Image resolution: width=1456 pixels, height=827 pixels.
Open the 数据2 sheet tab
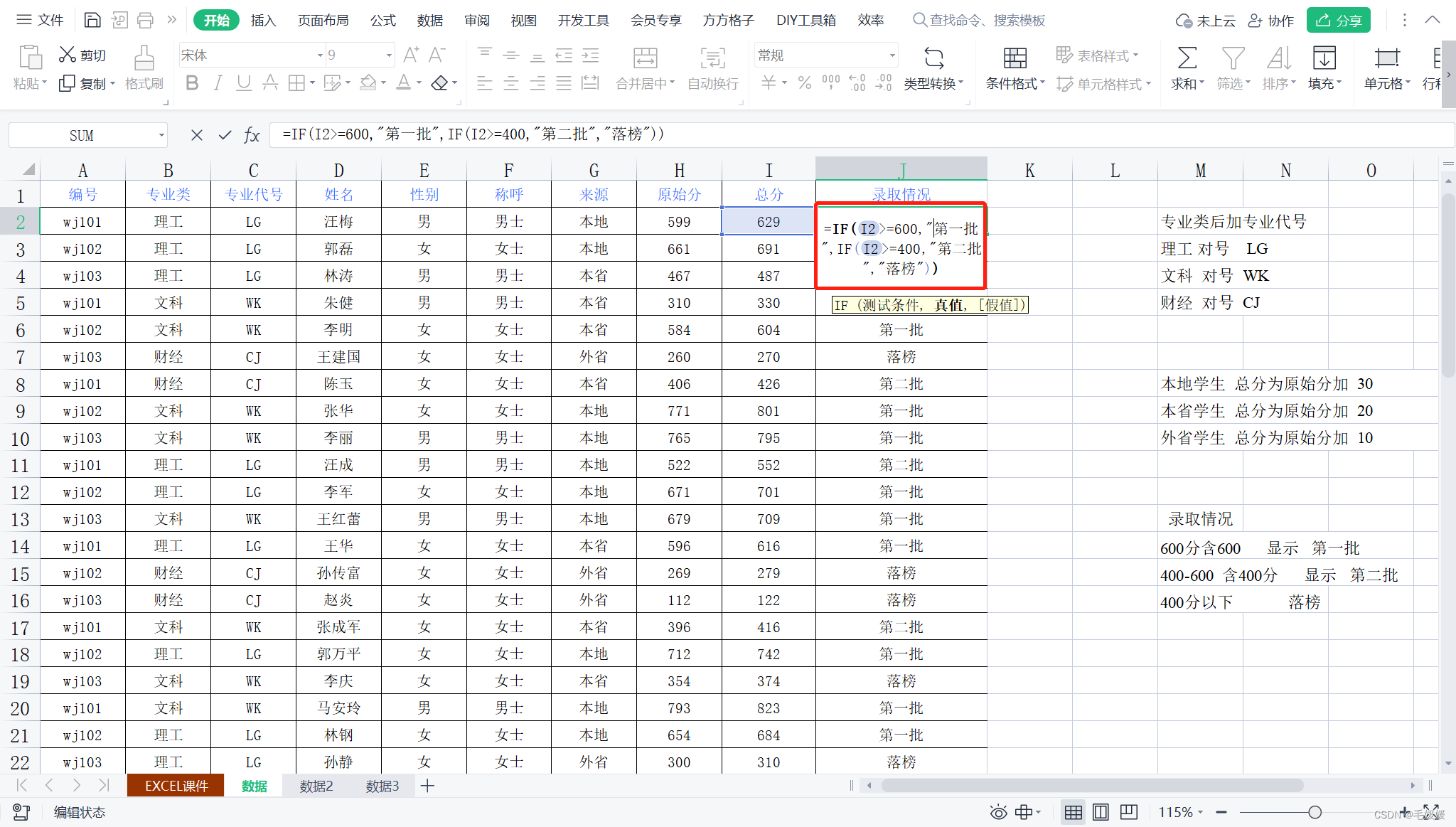pyautogui.click(x=316, y=786)
